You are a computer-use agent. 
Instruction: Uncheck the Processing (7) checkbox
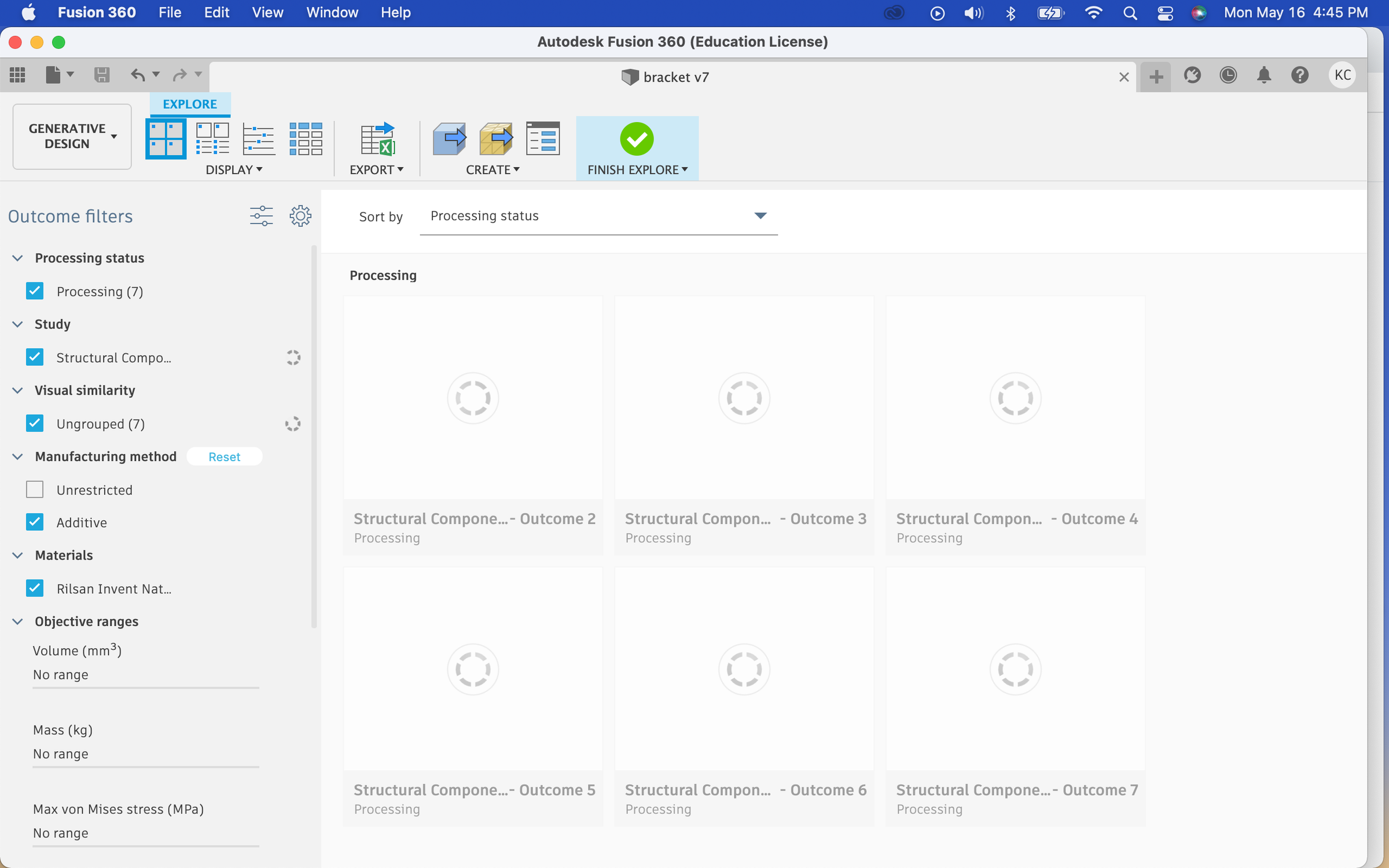click(35, 291)
